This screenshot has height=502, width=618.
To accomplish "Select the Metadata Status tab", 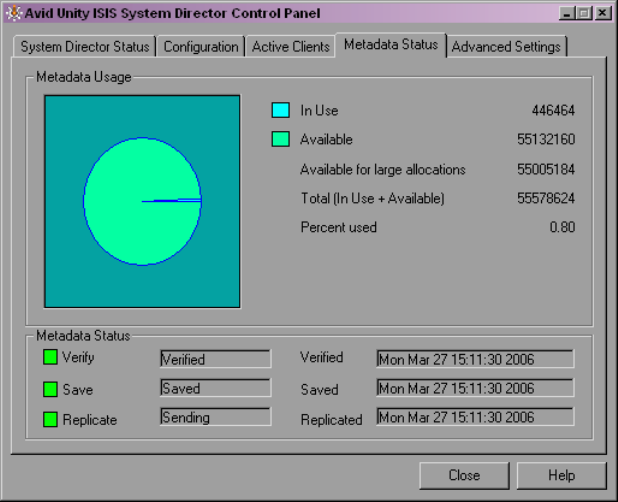I will click(x=391, y=45).
